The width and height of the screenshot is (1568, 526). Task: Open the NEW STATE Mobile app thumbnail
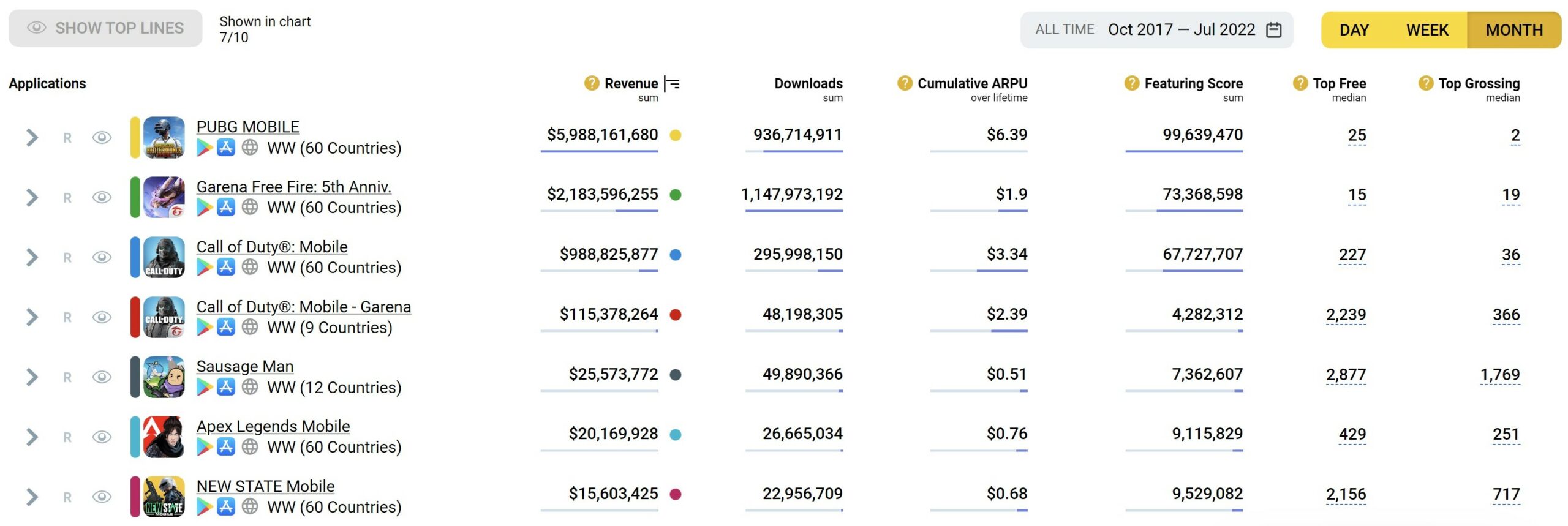pos(164,497)
